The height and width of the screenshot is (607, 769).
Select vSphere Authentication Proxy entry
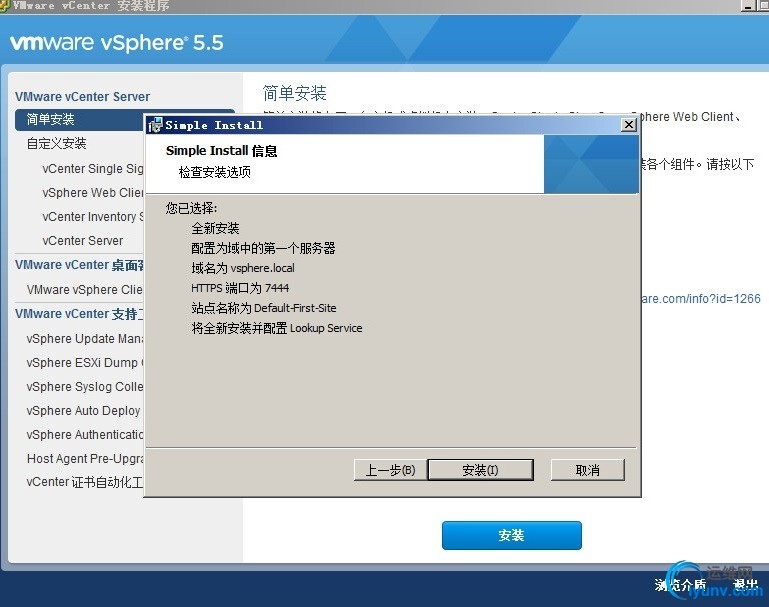[84, 435]
